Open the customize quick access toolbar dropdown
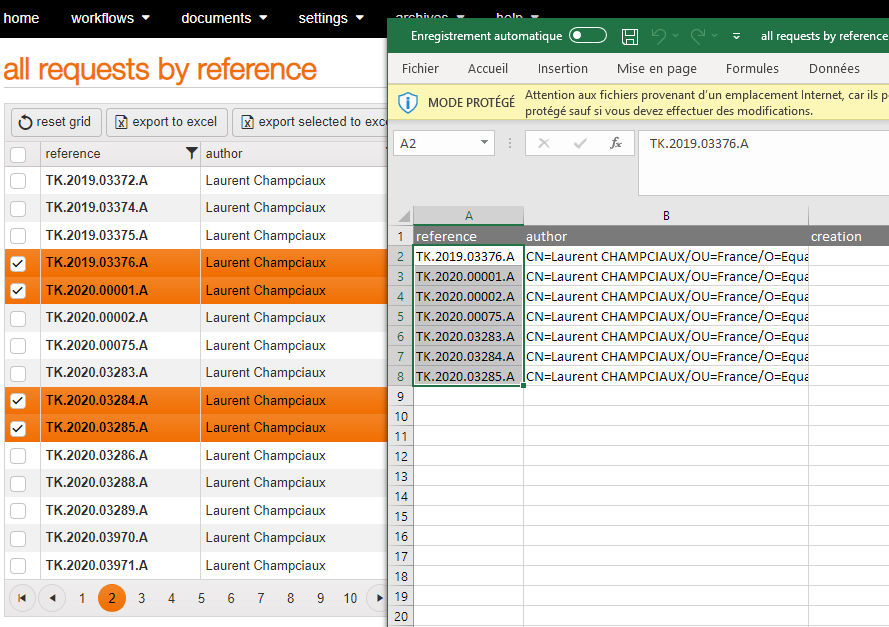889x627 pixels. pyautogui.click(x=737, y=36)
